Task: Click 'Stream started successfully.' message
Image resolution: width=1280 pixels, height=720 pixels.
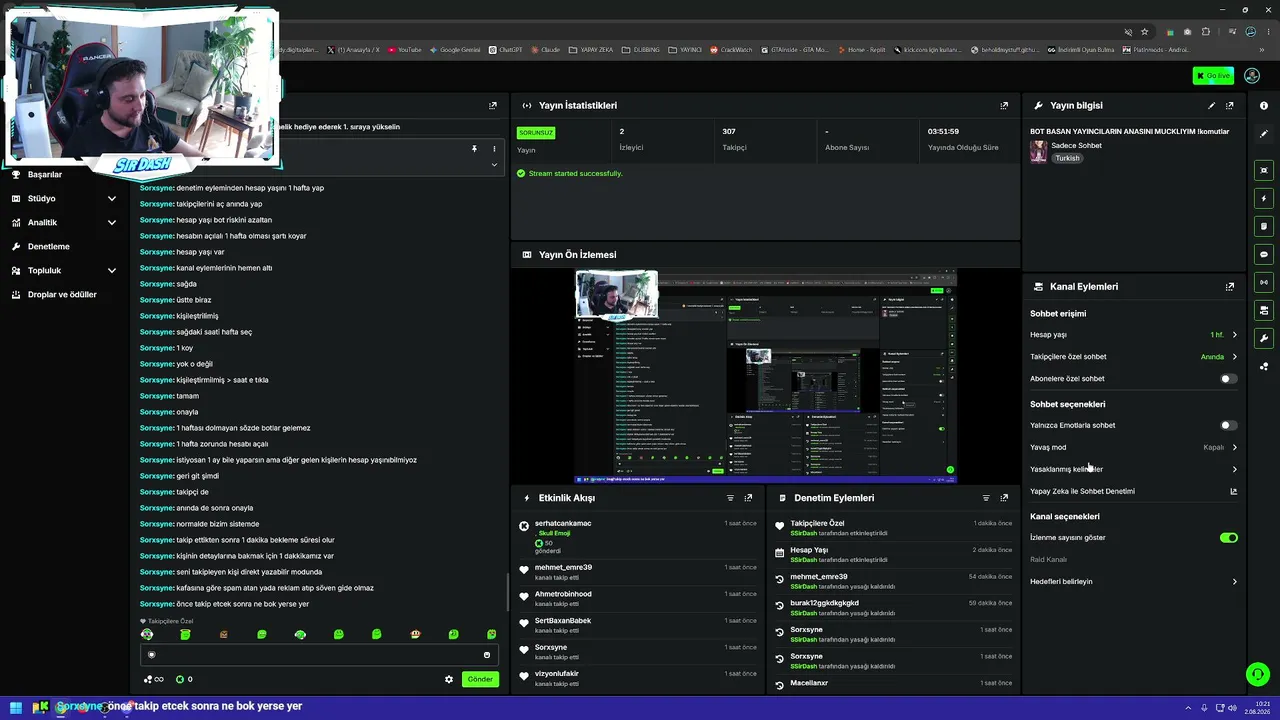Action: pos(575,173)
